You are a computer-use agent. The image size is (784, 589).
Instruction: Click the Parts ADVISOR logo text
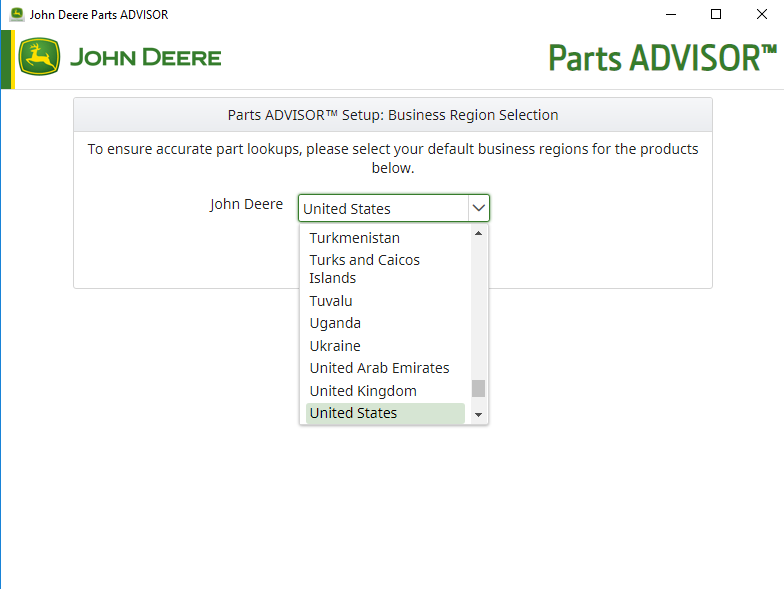click(x=662, y=58)
